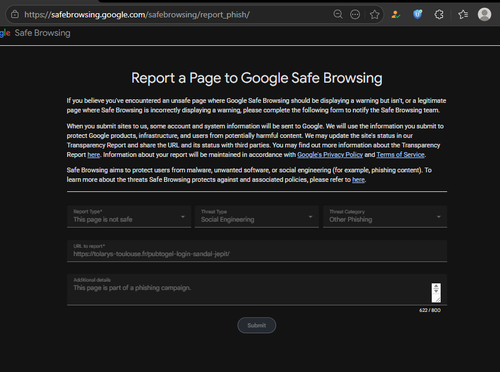Click the zoom magnifier icon in address bar
This screenshot has width=500, height=372.
(338, 14)
